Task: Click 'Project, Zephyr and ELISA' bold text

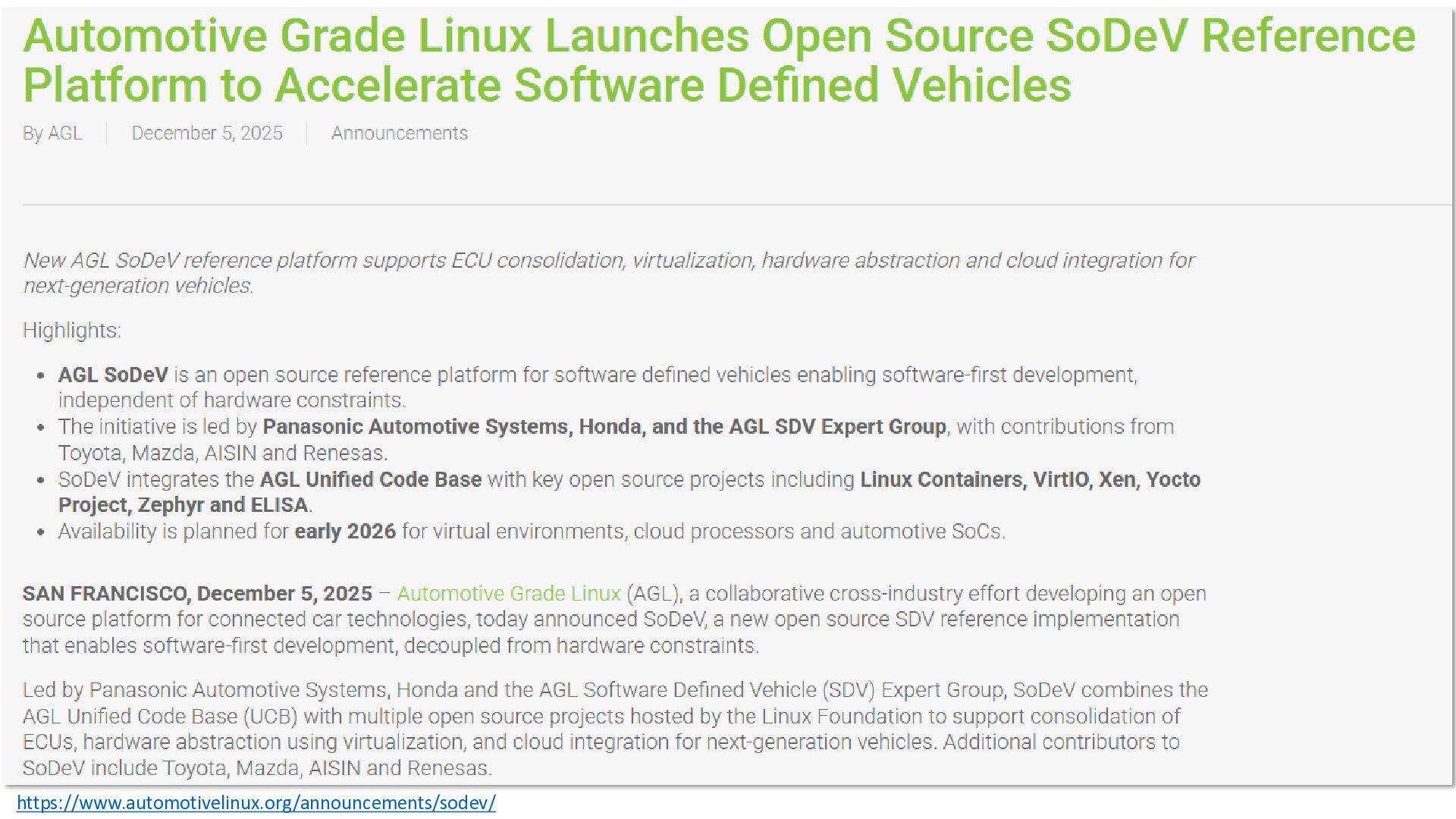Action: point(183,505)
